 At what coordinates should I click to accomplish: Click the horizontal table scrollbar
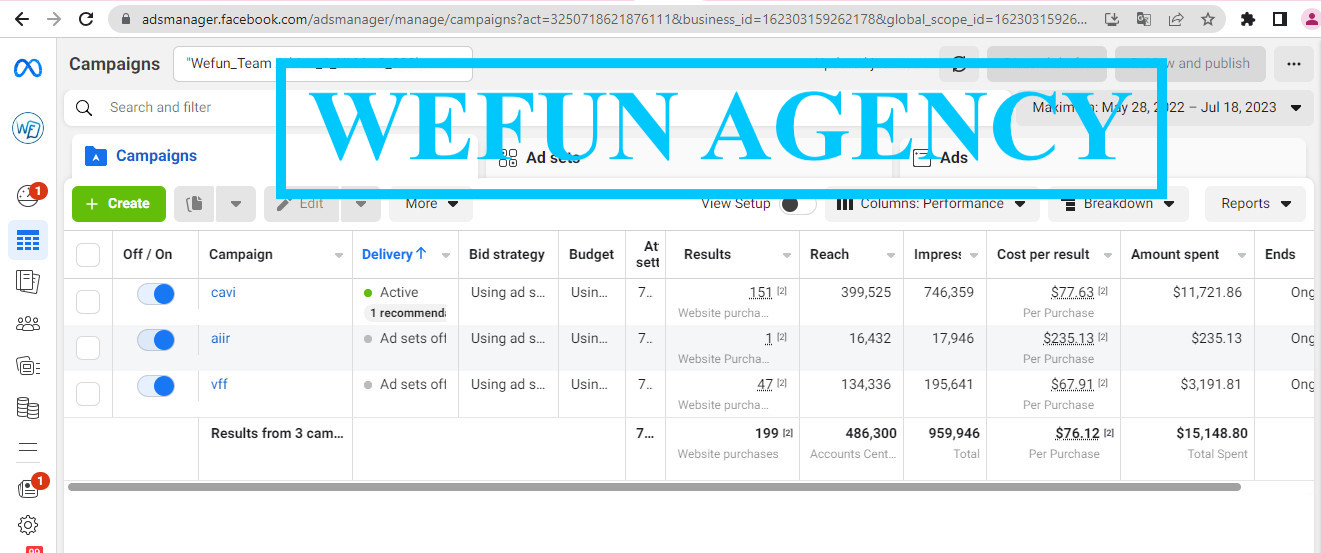point(655,487)
